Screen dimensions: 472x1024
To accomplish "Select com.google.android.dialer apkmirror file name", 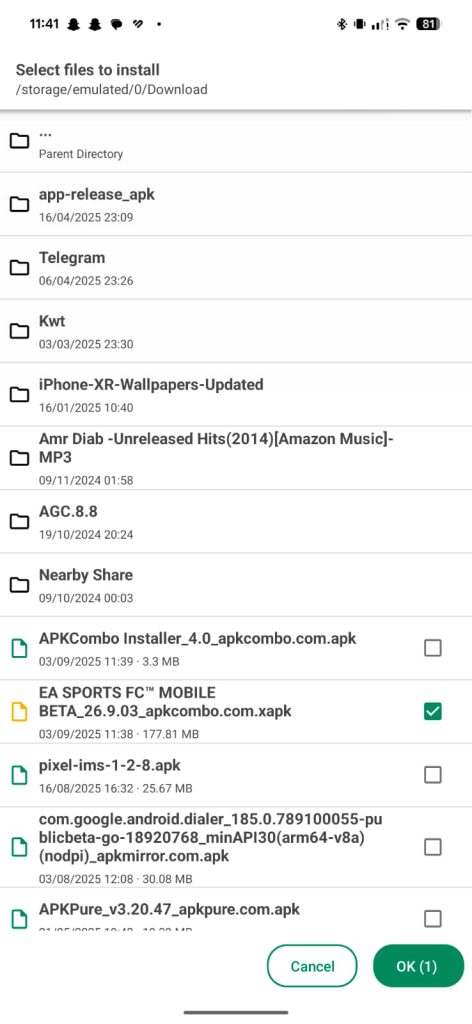I will [210, 837].
